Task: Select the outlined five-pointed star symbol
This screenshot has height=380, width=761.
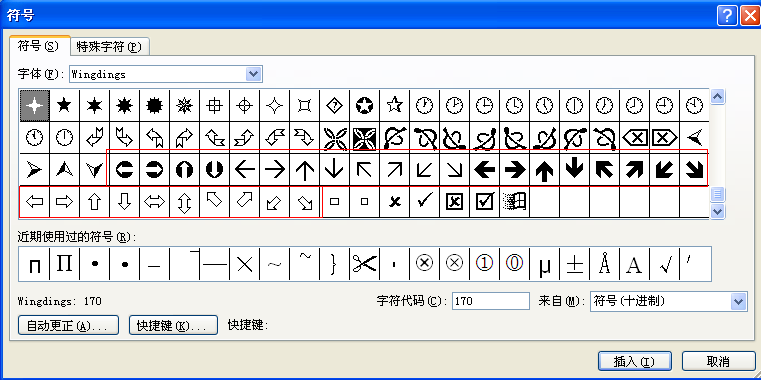Action: click(395, 105)
